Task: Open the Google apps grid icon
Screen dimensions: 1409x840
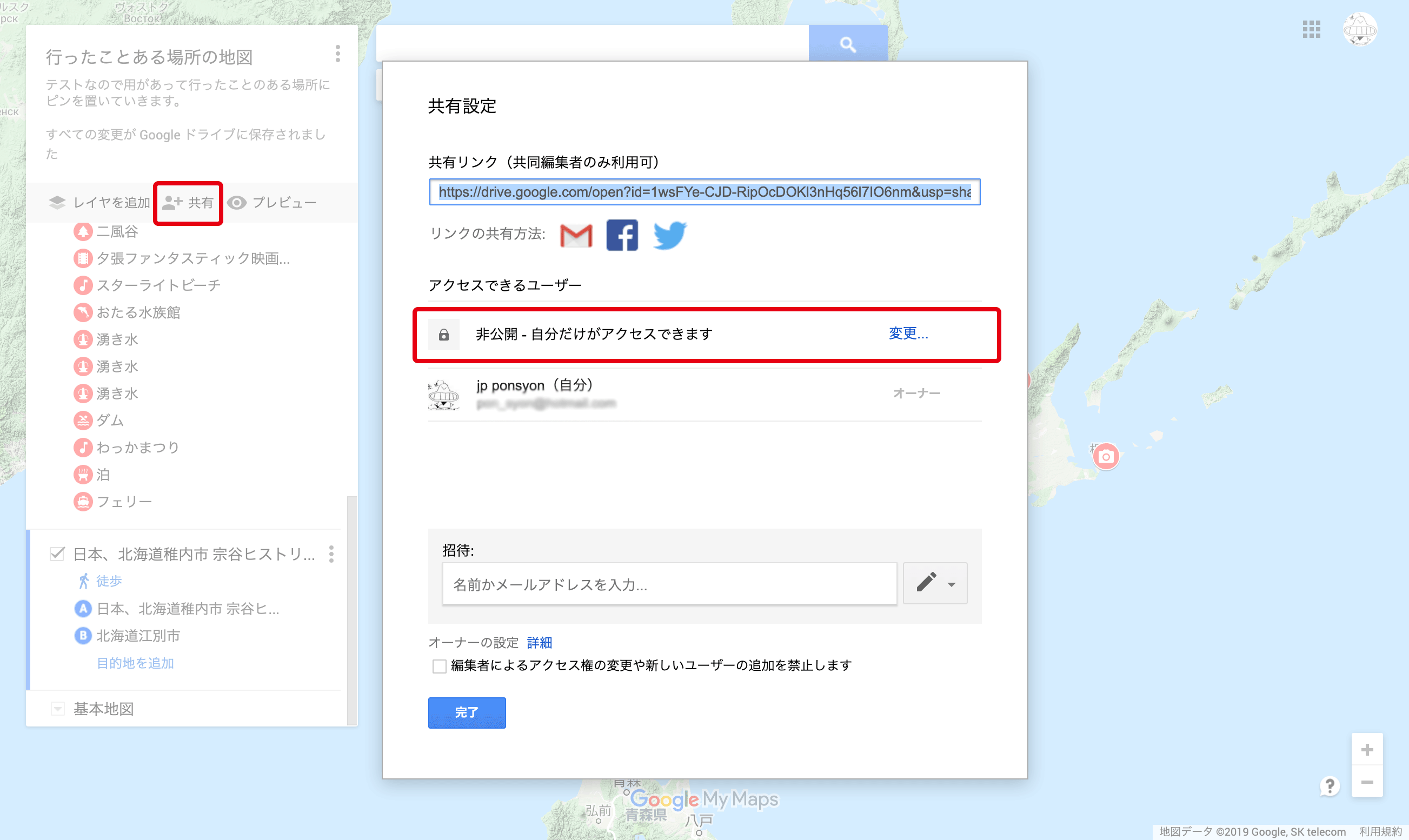Action: [x=1311, y=29]
